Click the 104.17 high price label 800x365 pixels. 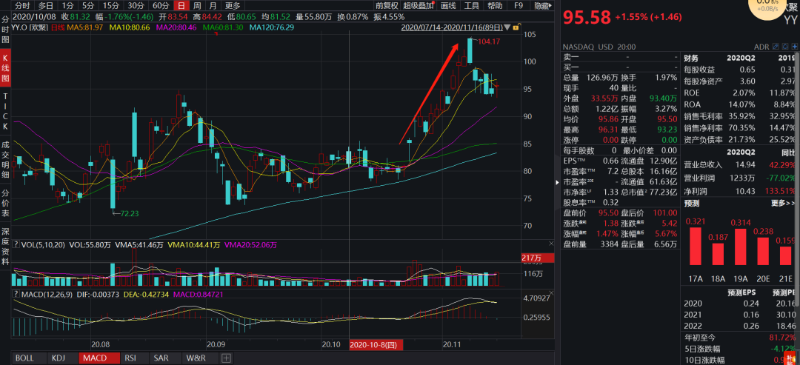pyautogui.click(x=488, y=41)
